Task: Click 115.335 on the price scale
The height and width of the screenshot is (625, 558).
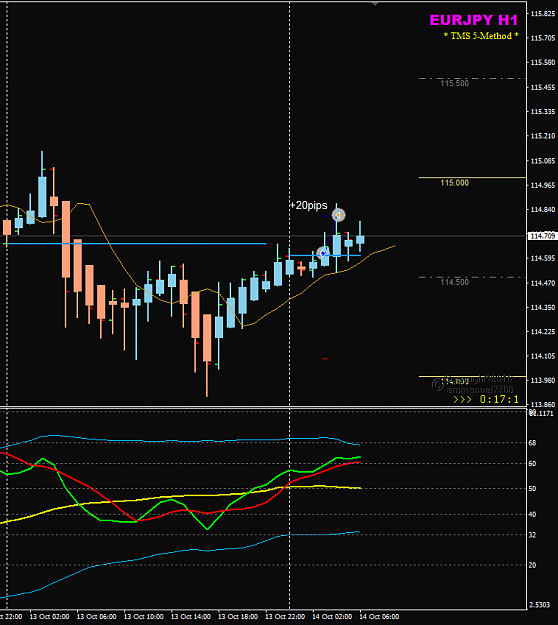Action: coord(543,112)
